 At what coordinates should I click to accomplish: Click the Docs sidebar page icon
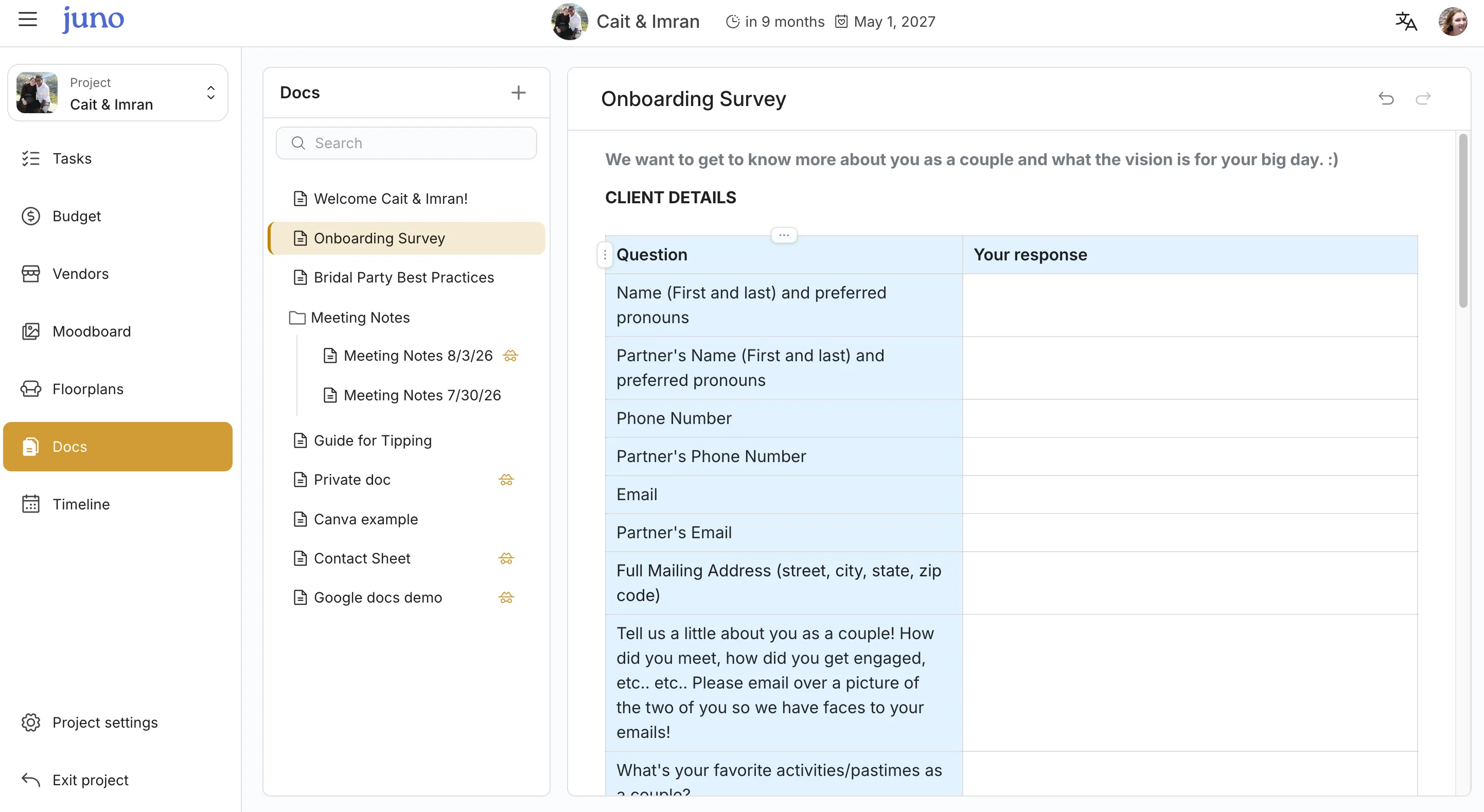coord(30,447)
